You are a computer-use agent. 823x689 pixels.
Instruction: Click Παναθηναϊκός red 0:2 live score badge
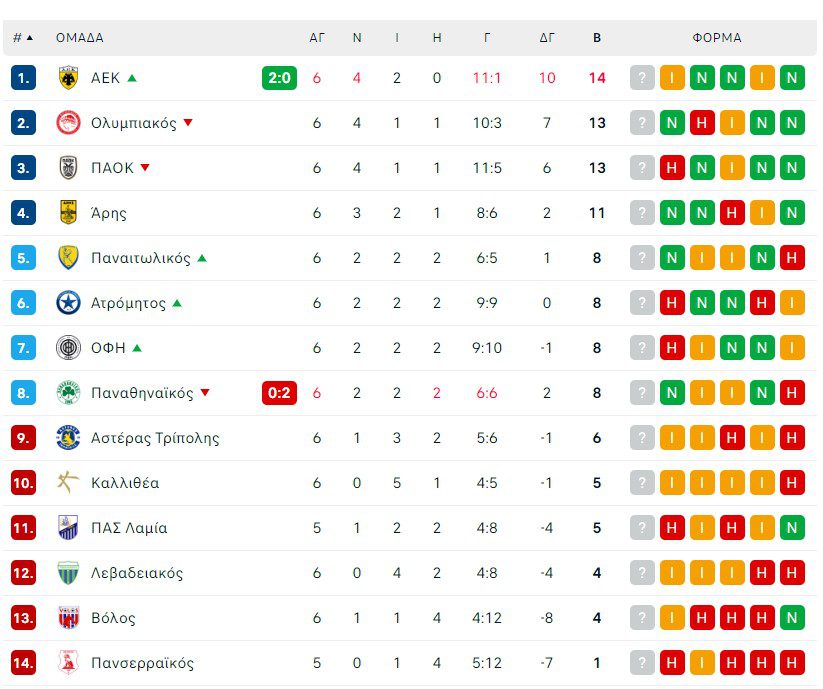click(279, 393)
